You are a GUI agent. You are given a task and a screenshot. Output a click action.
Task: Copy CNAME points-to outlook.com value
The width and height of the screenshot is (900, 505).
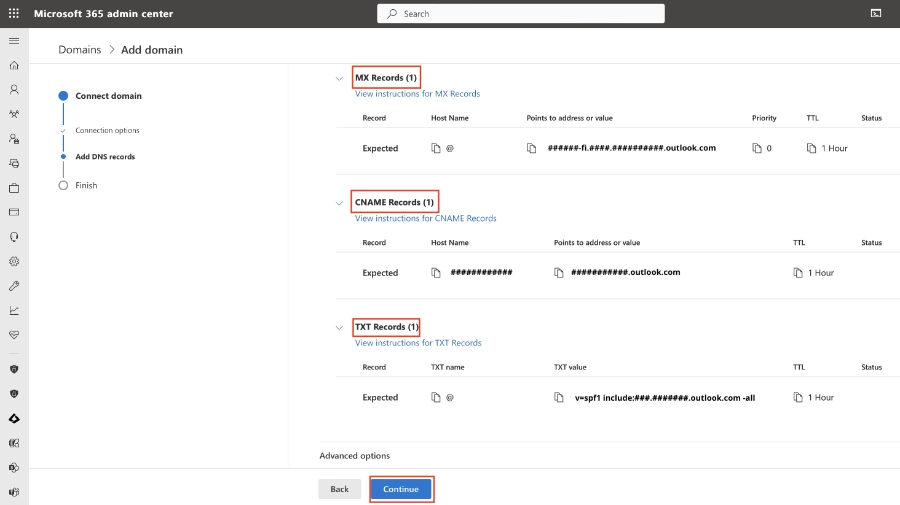(x=558, y=273)
